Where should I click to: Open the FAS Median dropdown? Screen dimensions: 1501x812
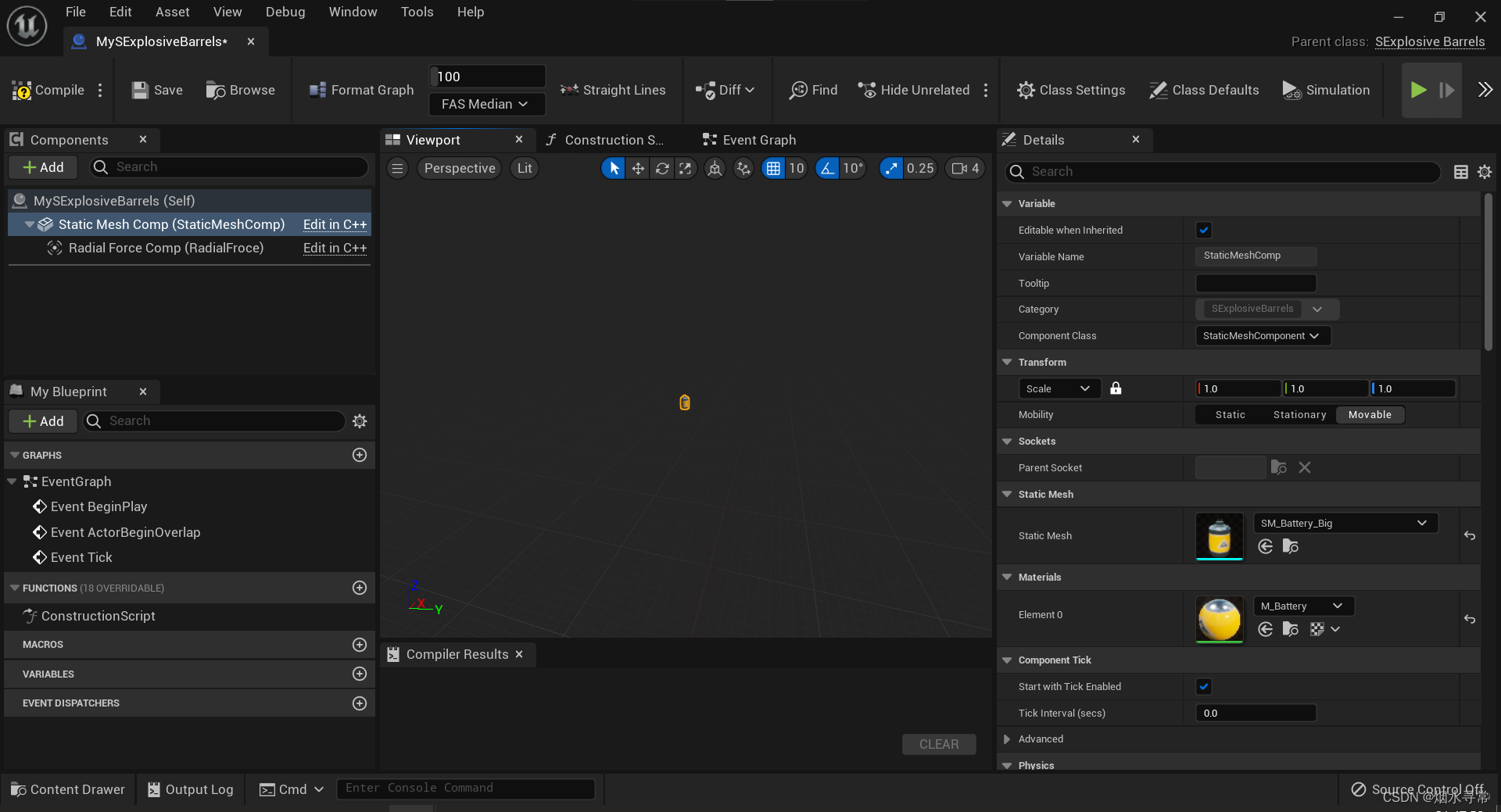click(486, 104)
